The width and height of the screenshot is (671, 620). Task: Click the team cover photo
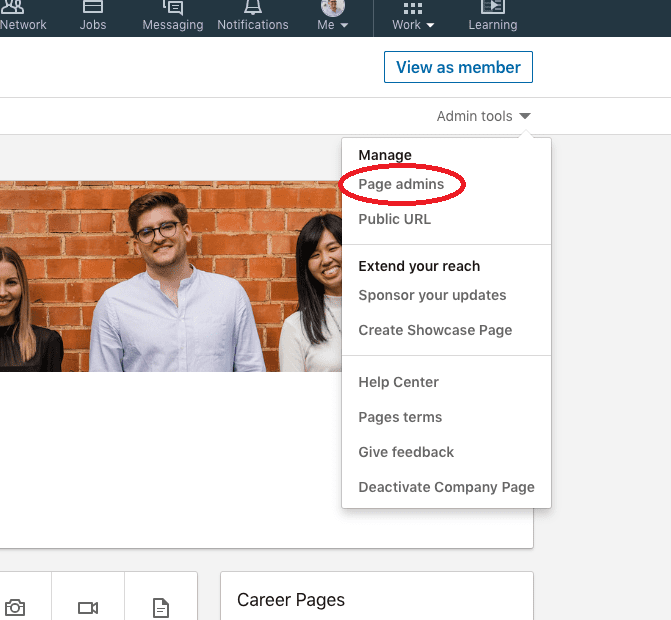171,276
